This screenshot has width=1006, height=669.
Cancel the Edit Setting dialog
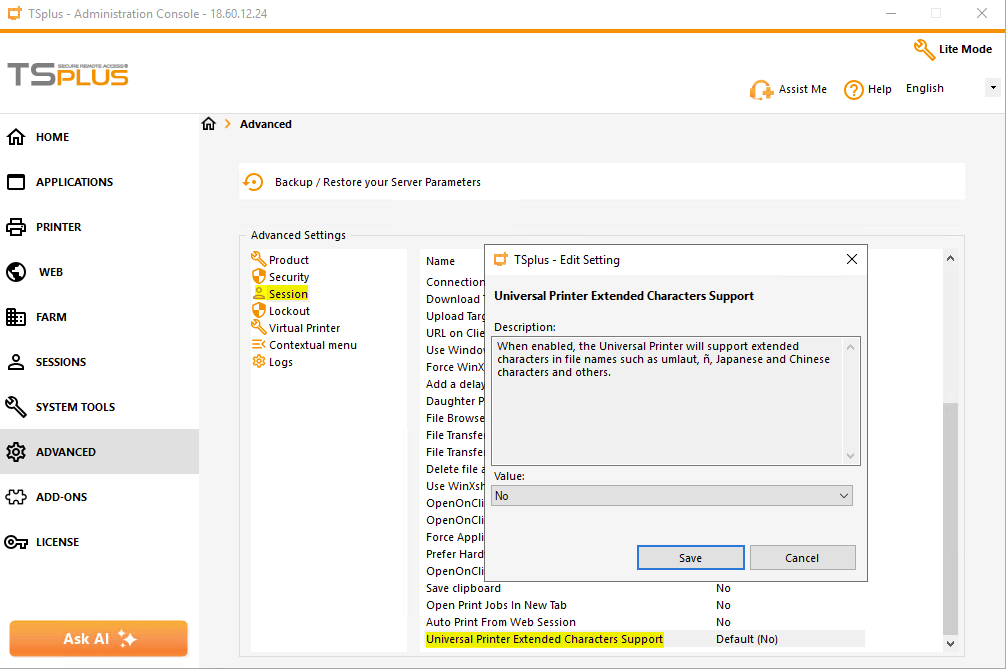pos(802,557)
